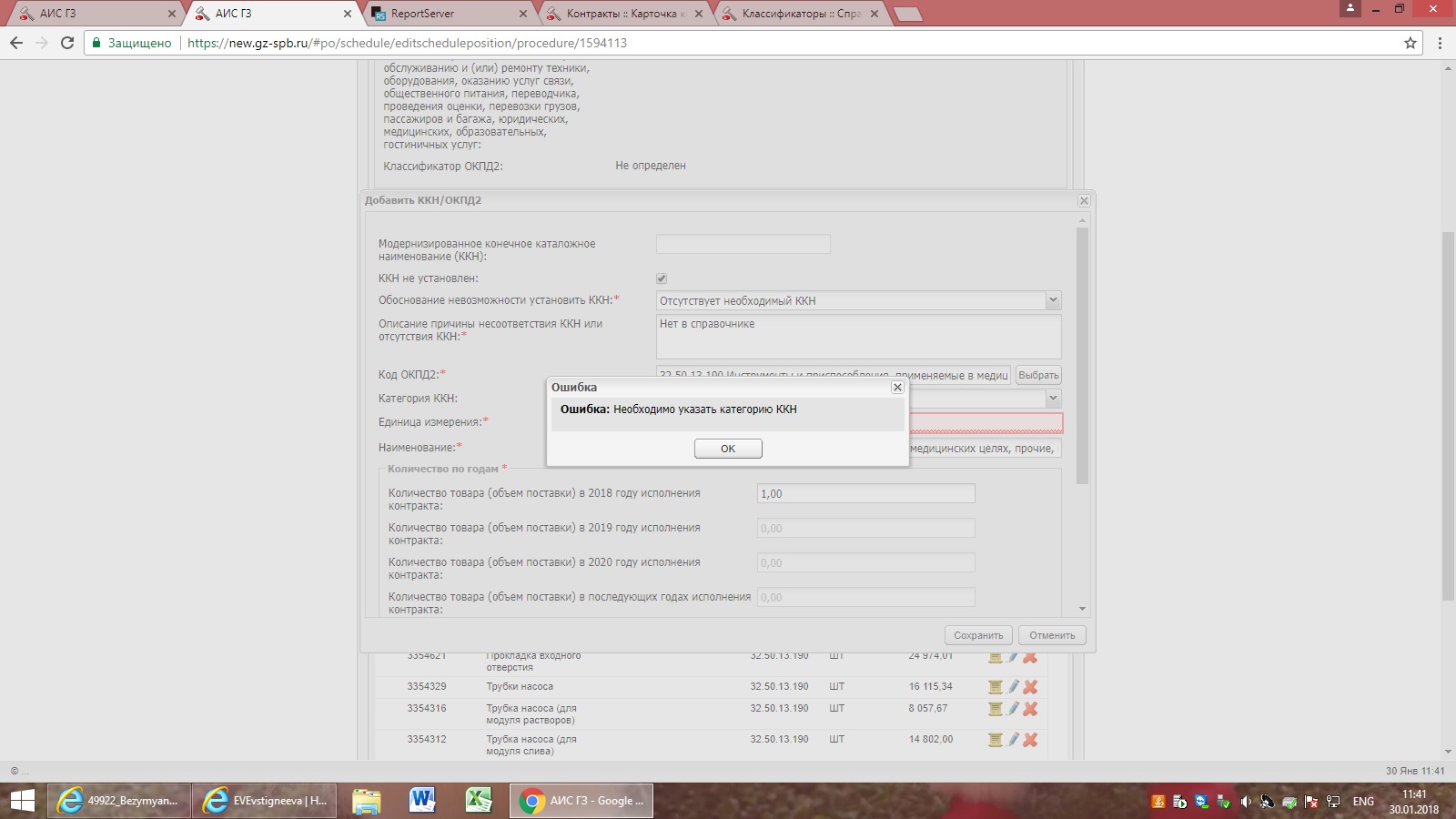Click the Сохранить button
The width and height of the screenshot is (1456, 819).
[x=978, y=635]
